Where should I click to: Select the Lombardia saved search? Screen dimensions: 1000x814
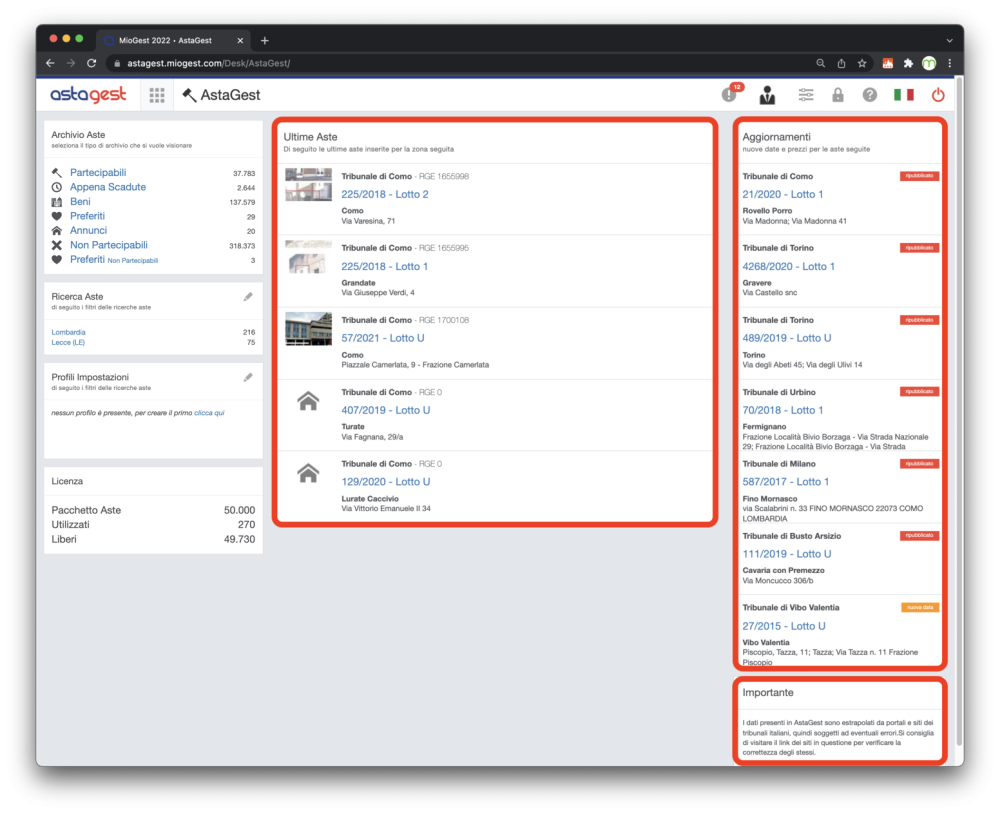(x=68, y=332)
